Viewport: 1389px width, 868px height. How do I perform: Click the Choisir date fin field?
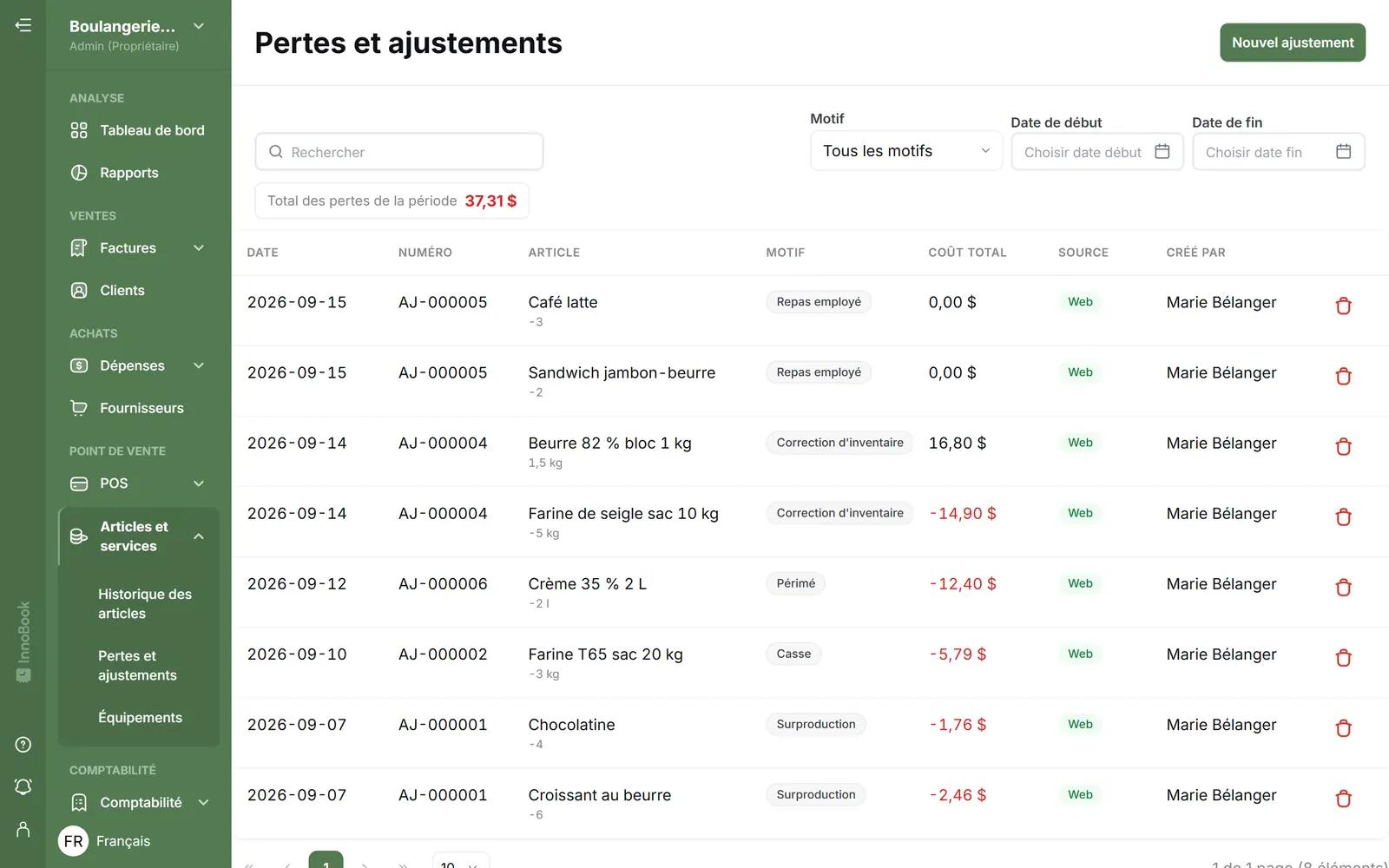tap(1278, 152)
